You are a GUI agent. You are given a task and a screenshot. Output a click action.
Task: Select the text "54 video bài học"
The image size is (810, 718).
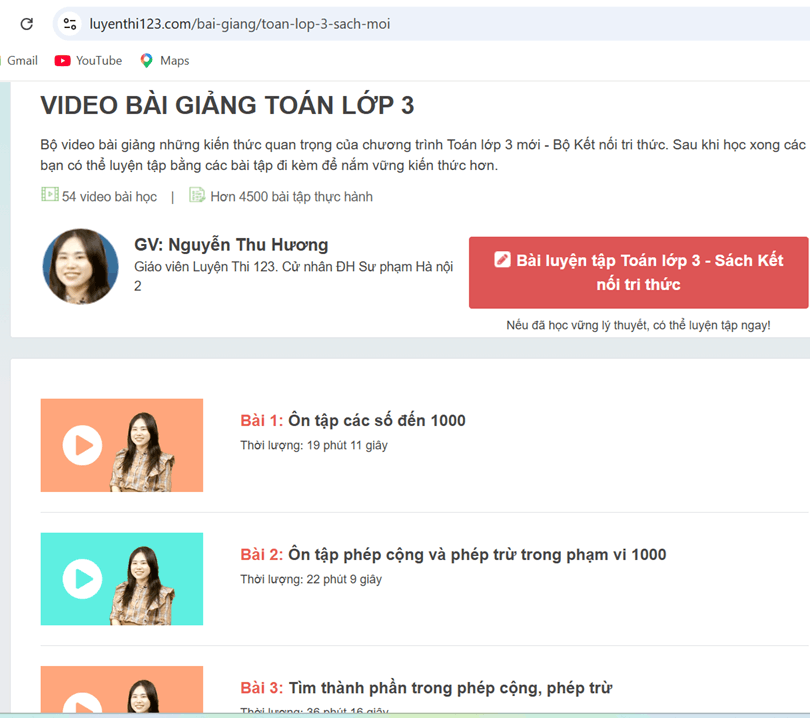coord(110,197)
